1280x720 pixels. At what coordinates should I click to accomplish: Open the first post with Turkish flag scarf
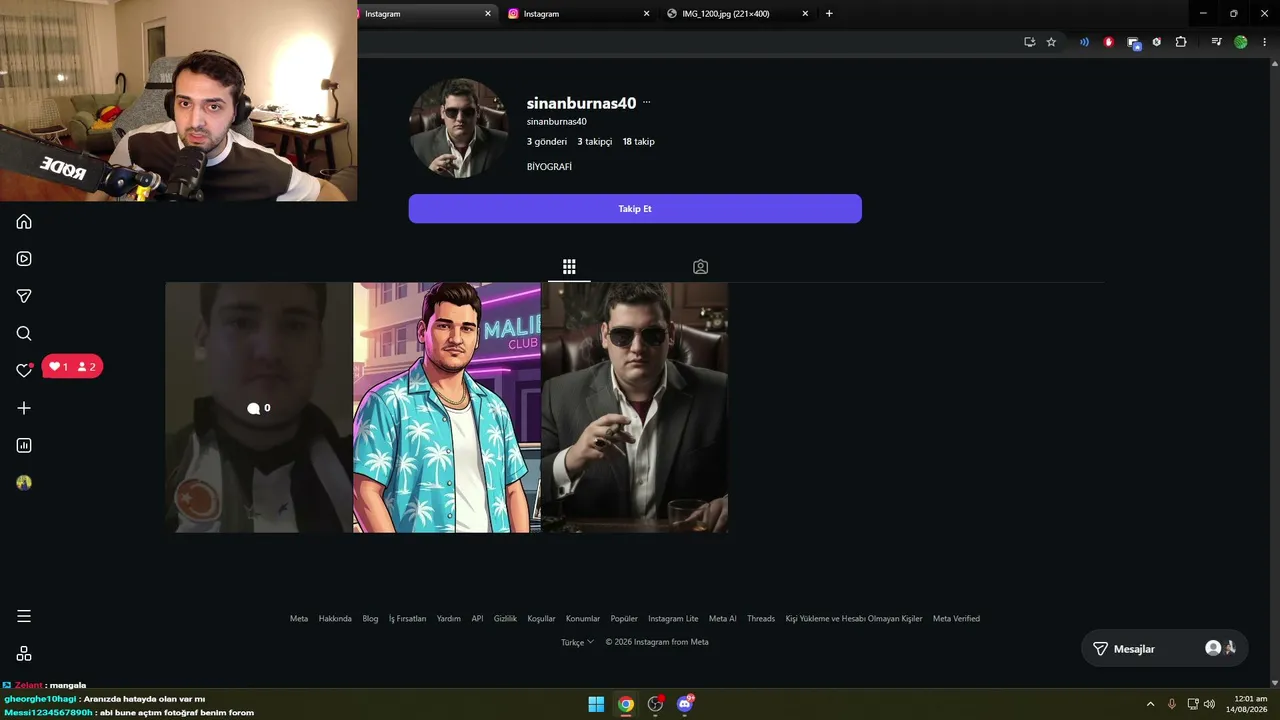click(x=259, y=407)
